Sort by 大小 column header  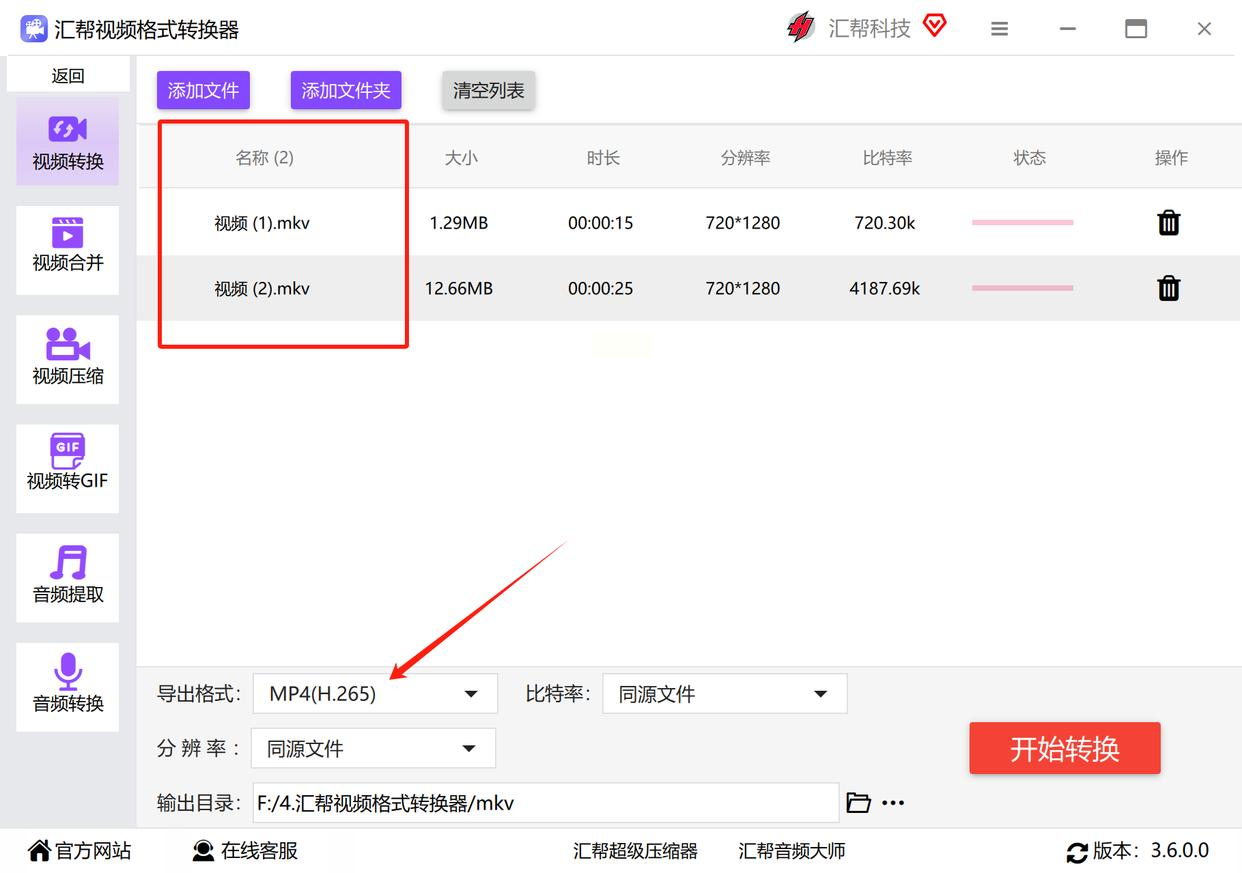(460, 157)
